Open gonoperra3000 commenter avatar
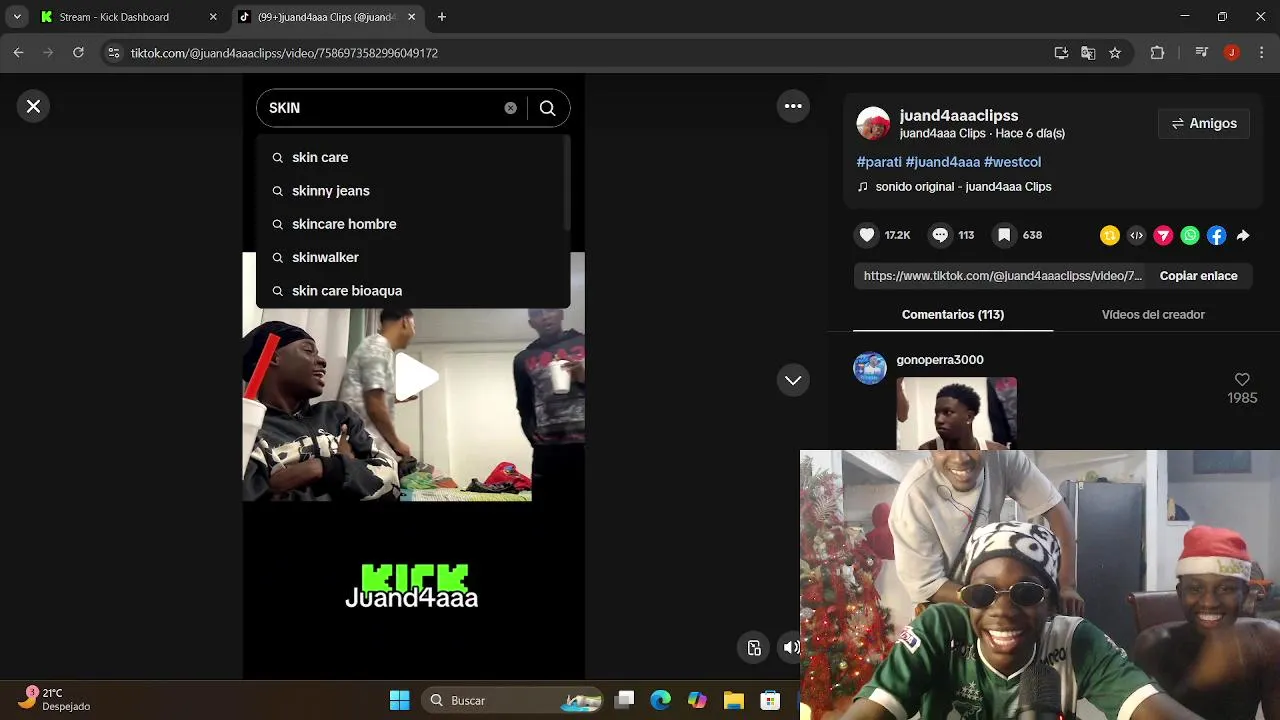Image resolution: width=1280 pixels, height=720 pixels. click(x=870, y=368)
